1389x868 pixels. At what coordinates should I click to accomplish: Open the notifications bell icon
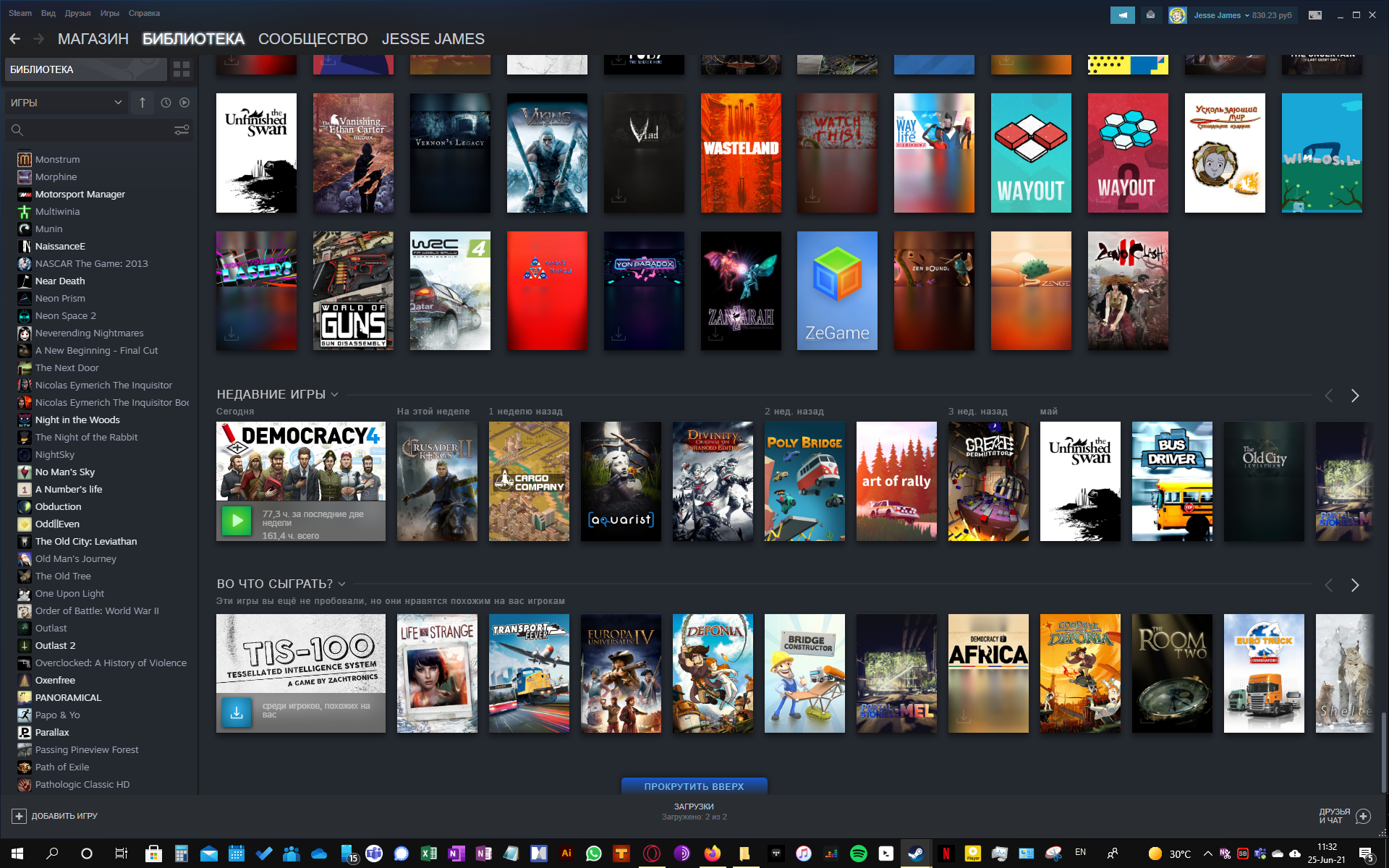point(1150,15)
